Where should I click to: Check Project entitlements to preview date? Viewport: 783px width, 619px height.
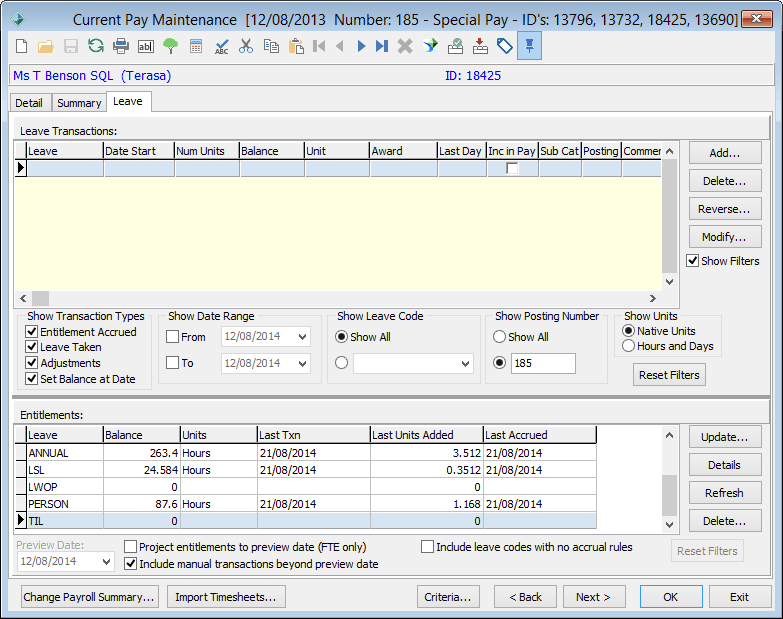[x=130, y=547]
